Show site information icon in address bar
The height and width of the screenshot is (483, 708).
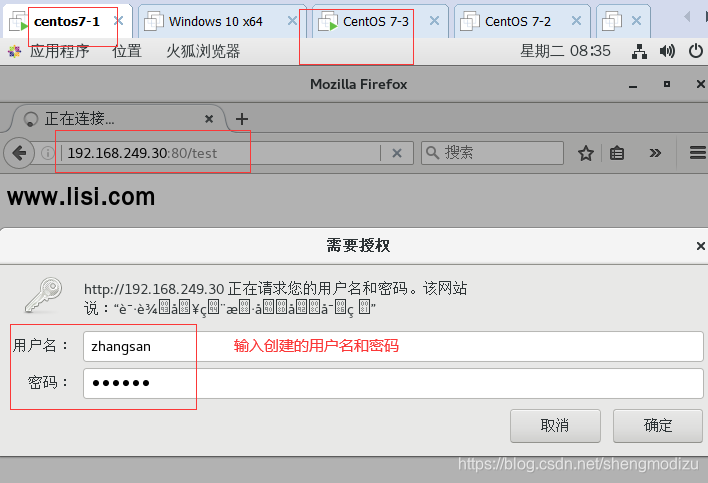(x=47, y=153)
